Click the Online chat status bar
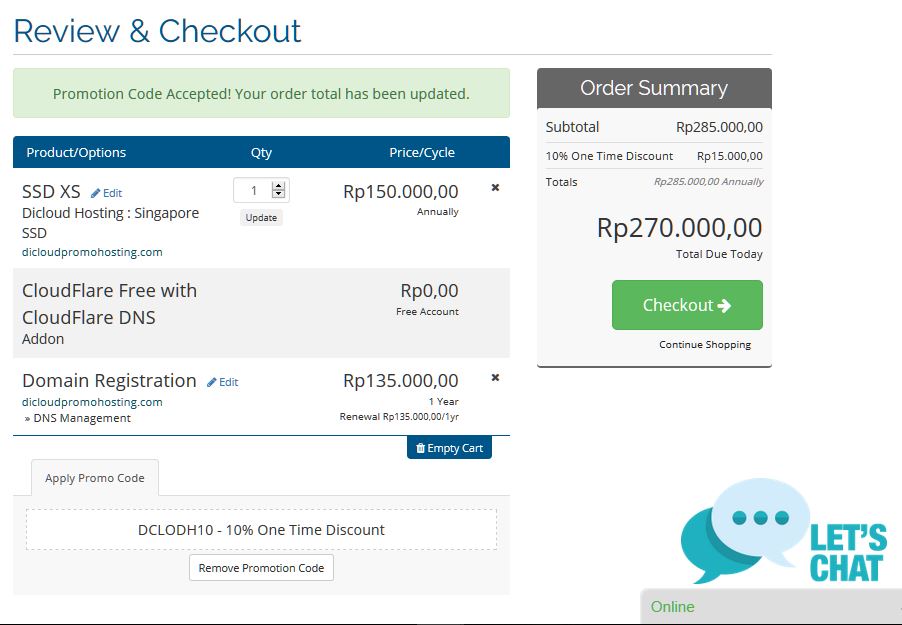Viewport: 902px width, 625px height. pos(771,607)
